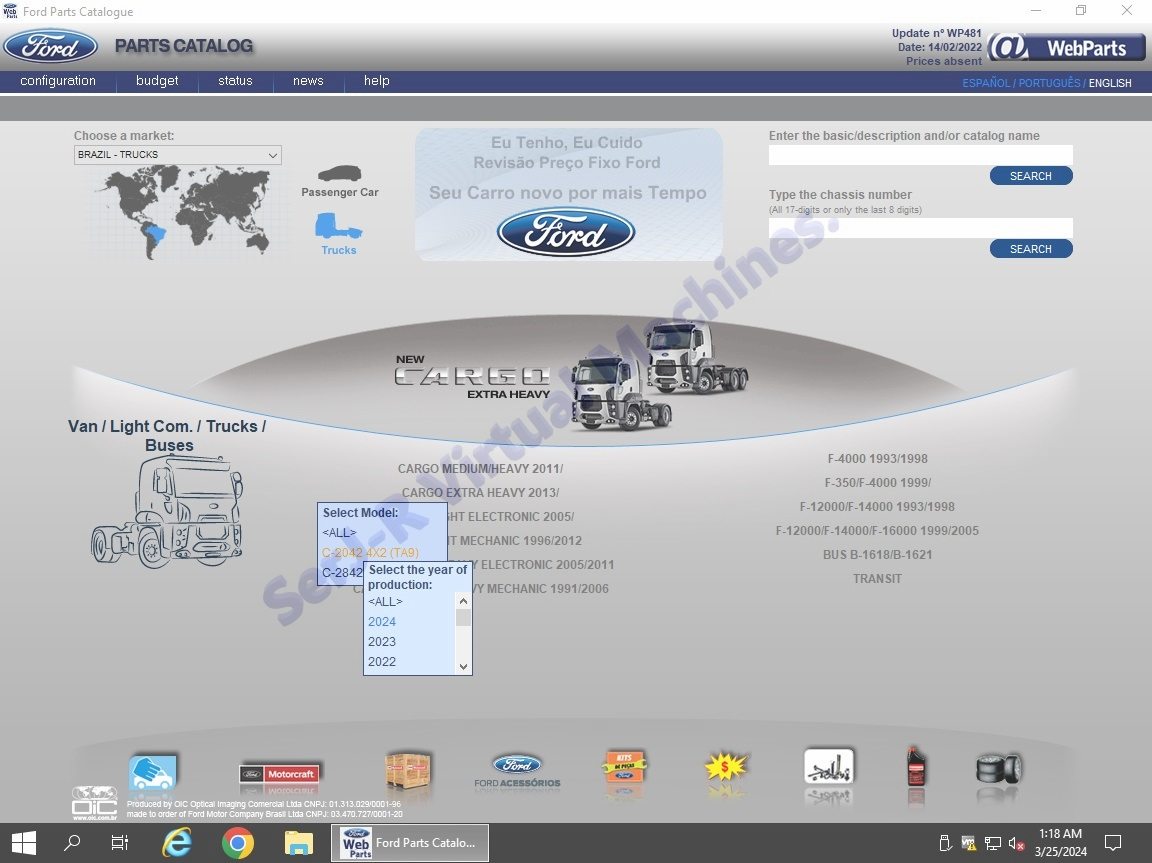Choose <ALL> in Select Model list
The height and width of the screenshot is (863, 1152).
coord(339,532)
